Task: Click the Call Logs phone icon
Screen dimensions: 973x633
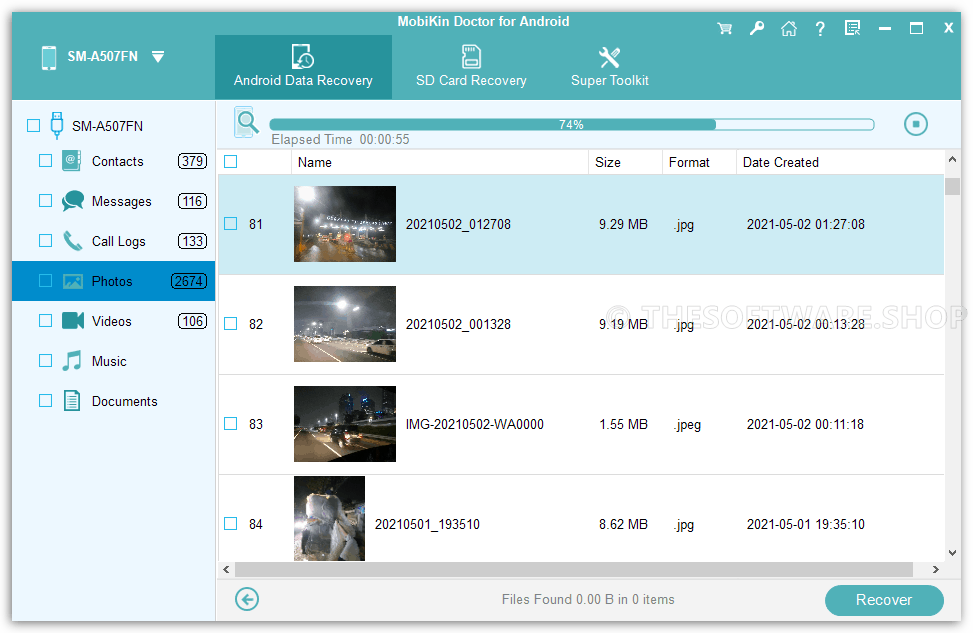Action: (73, 241)
